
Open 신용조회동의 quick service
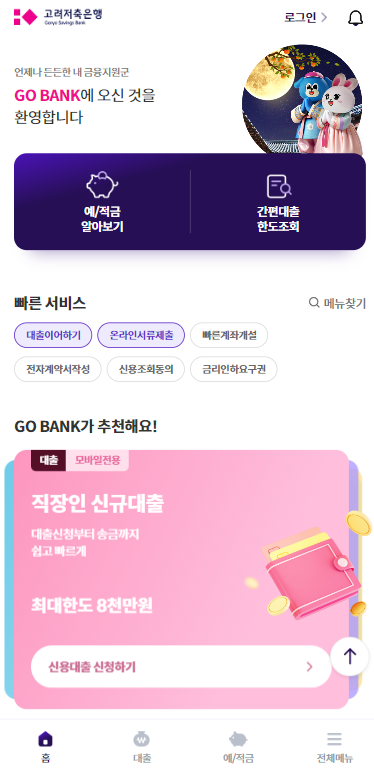point(146,369)
